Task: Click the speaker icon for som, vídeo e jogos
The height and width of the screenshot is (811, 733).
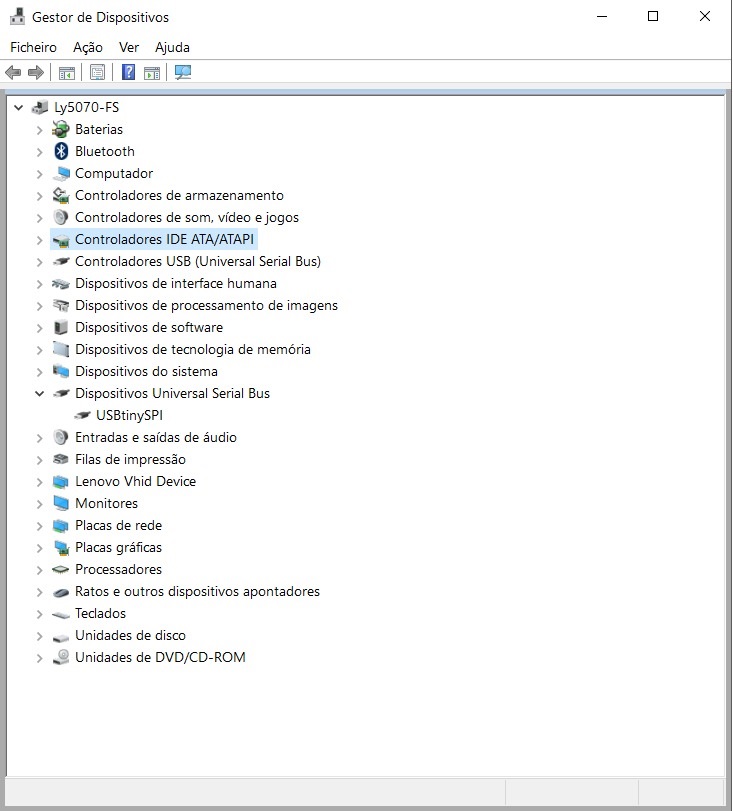Action: 61,217
